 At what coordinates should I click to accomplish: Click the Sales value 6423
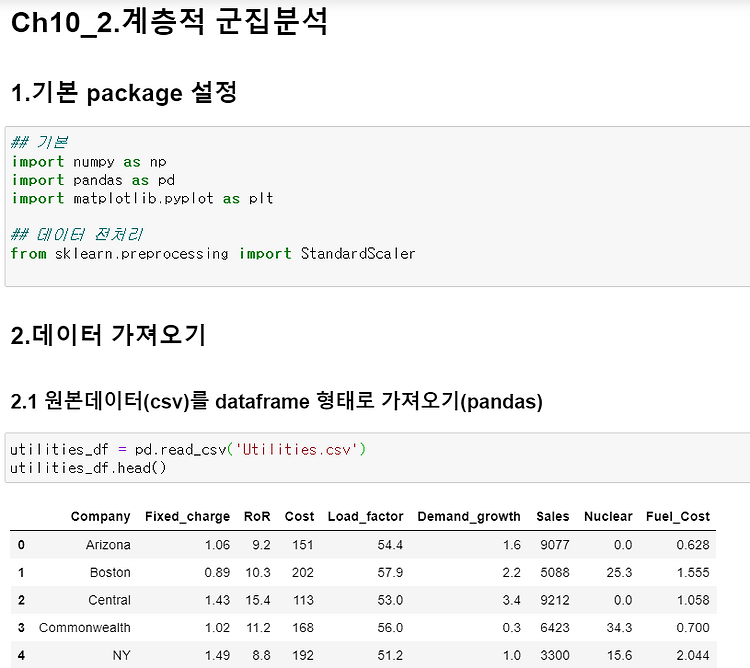(x=555, y=627)
